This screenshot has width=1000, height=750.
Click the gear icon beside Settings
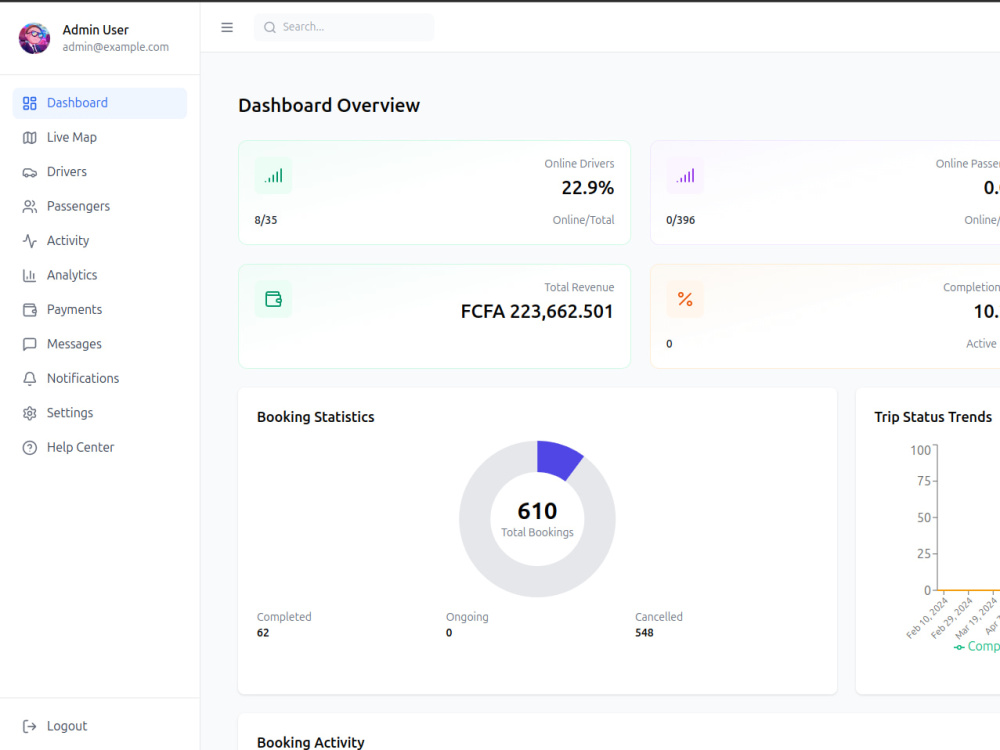[29, 413]
